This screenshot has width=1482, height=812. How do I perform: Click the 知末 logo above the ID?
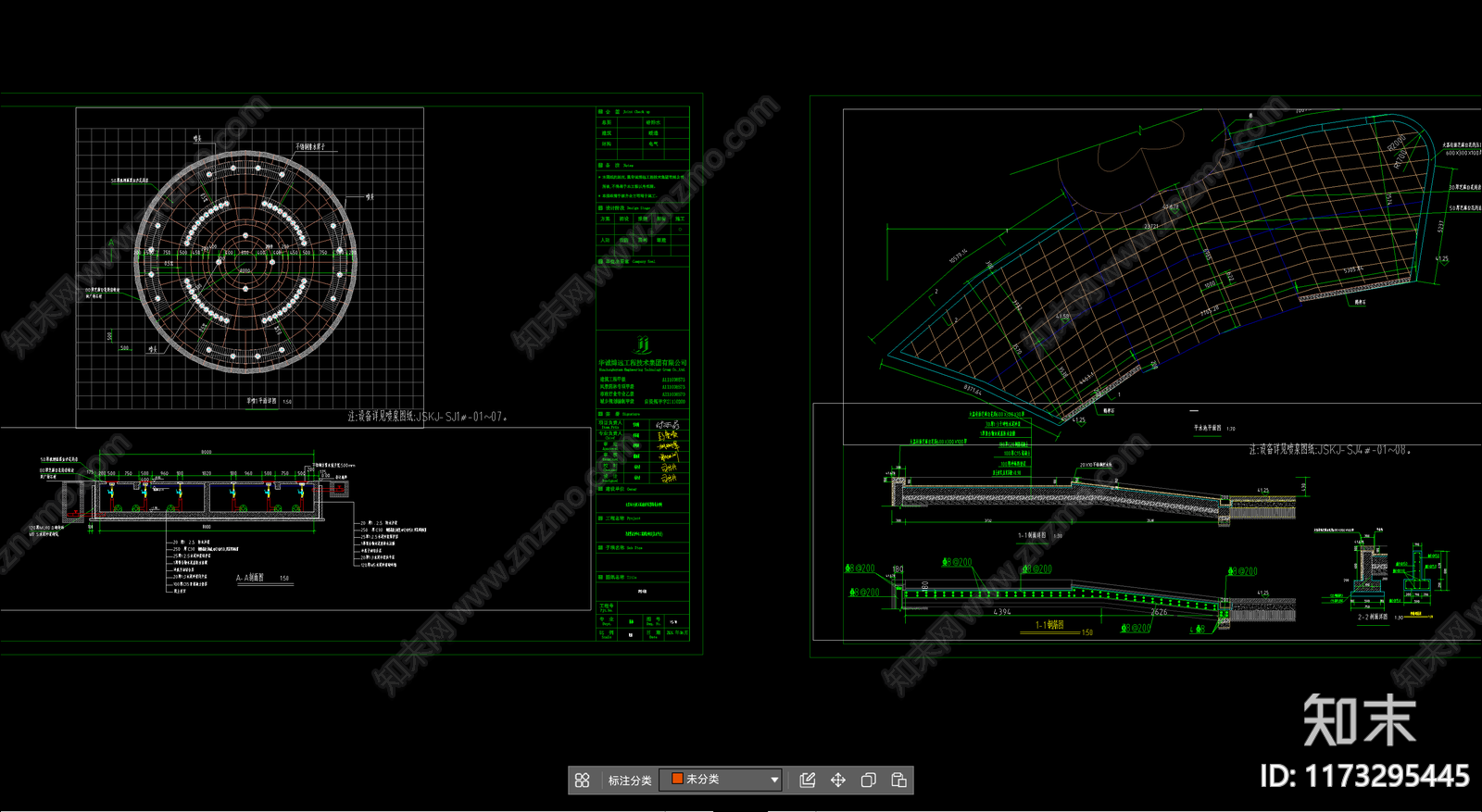tap(1360, 720)
